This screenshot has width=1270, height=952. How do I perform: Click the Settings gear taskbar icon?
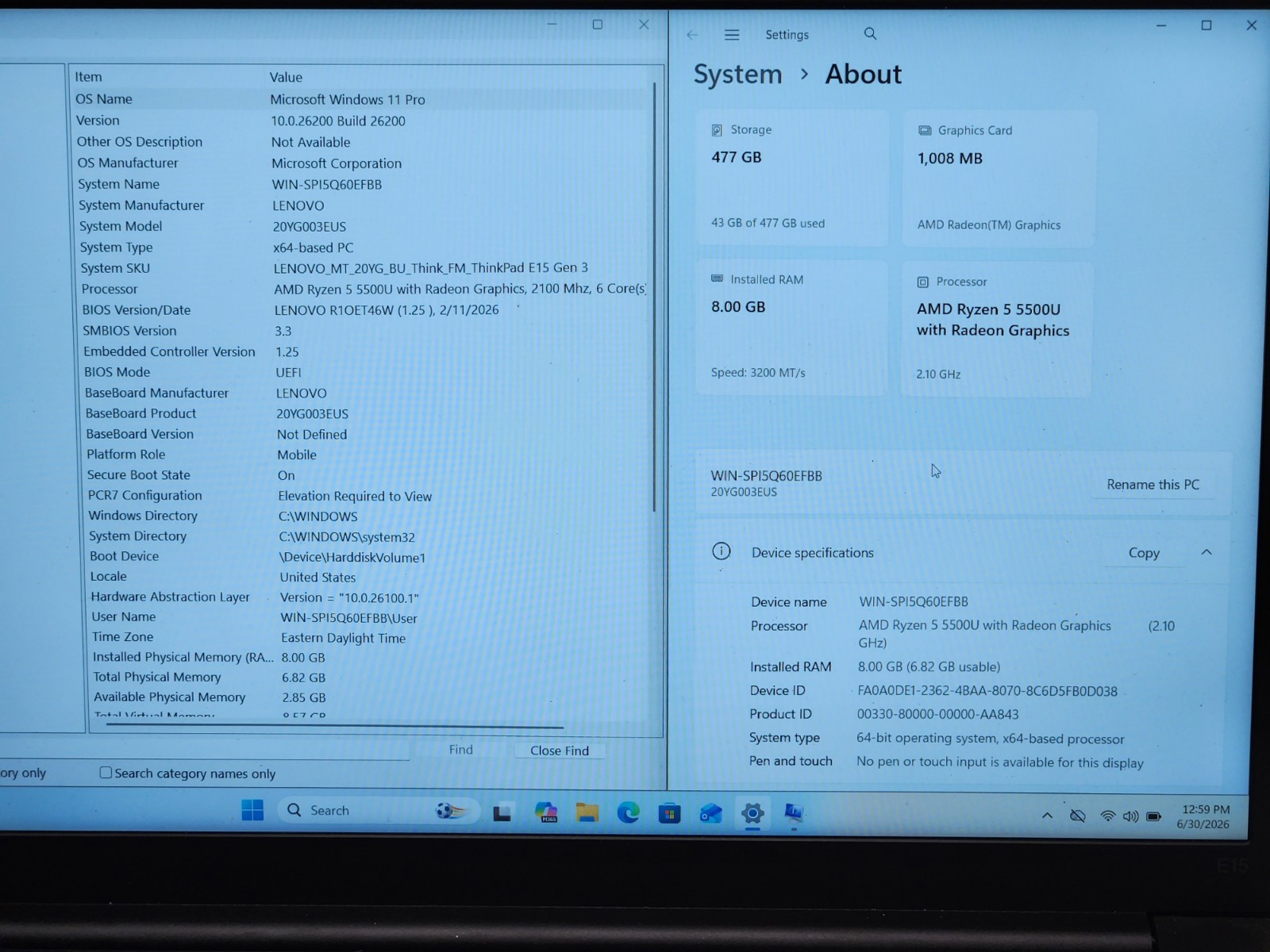pos(752,813)
